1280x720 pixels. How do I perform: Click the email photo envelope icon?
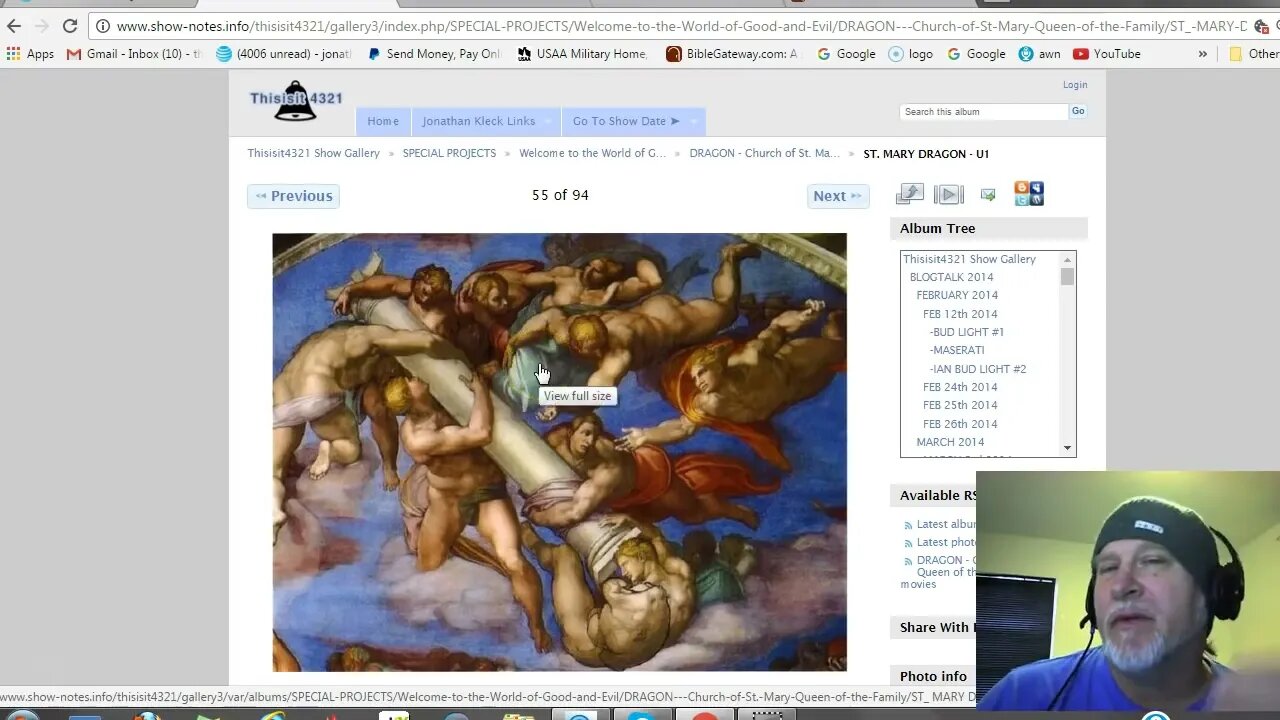point(988,195)
